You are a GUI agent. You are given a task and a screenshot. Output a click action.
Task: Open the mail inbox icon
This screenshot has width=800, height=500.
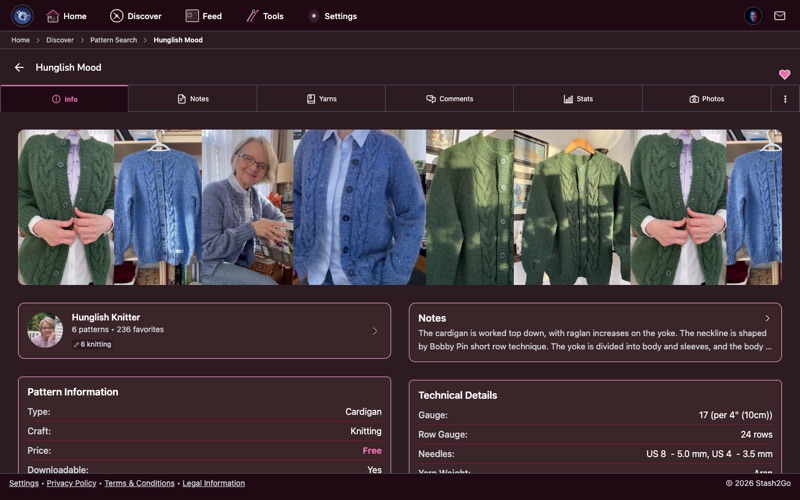pyautogui.click(x=779, y=16)
